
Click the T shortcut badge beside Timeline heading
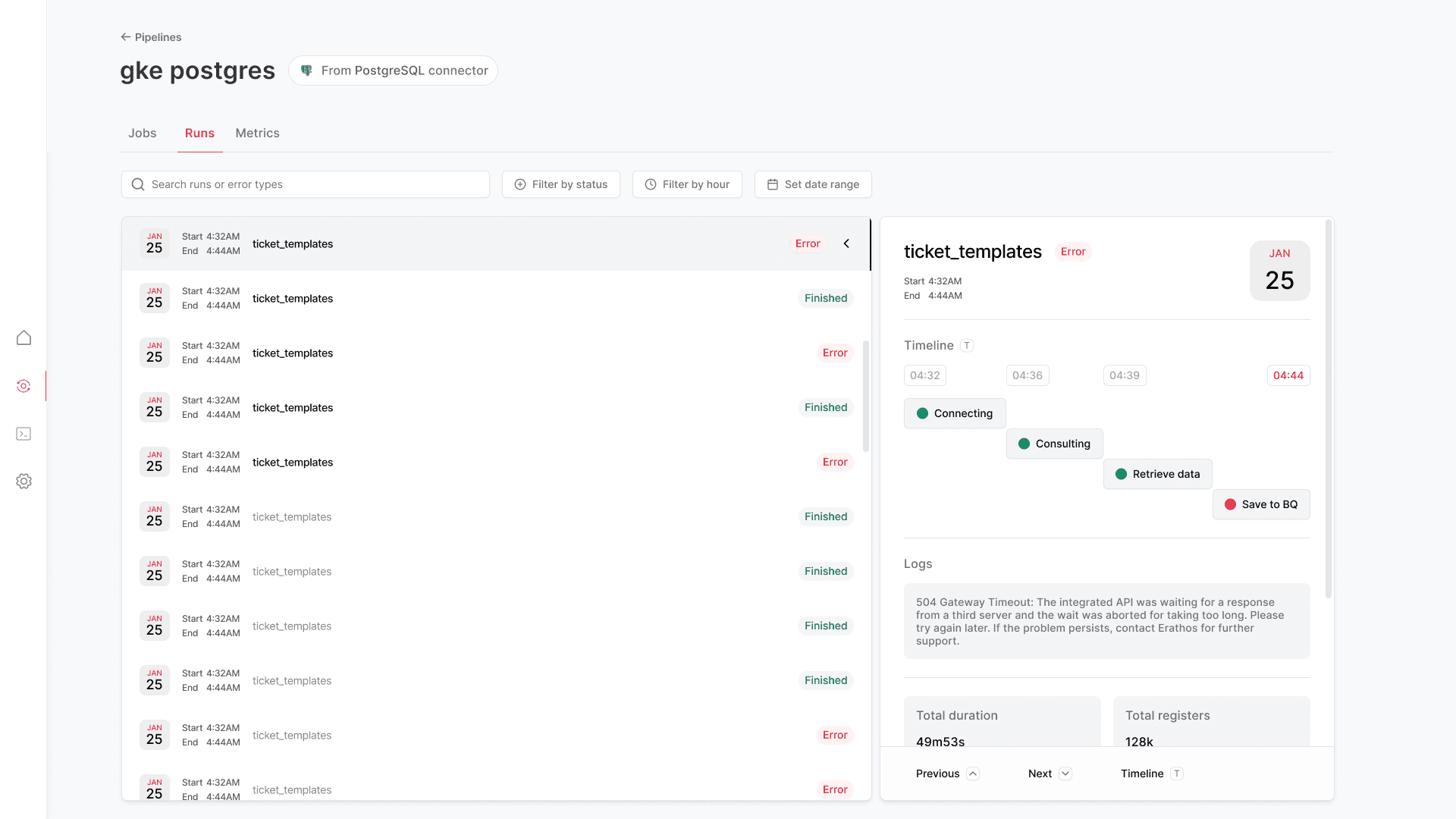(967, 345)
